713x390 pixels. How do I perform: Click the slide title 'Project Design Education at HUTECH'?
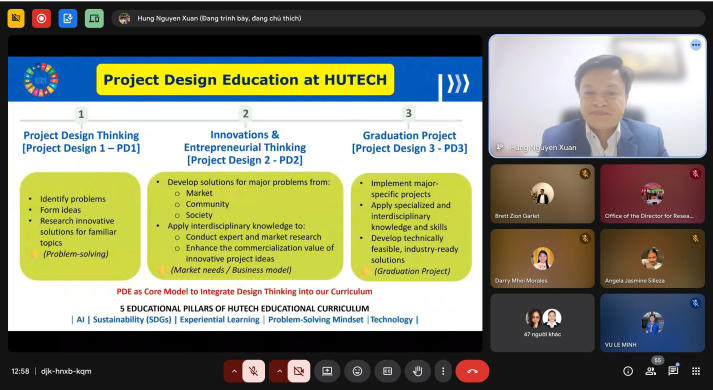click(x=245, y=80)
